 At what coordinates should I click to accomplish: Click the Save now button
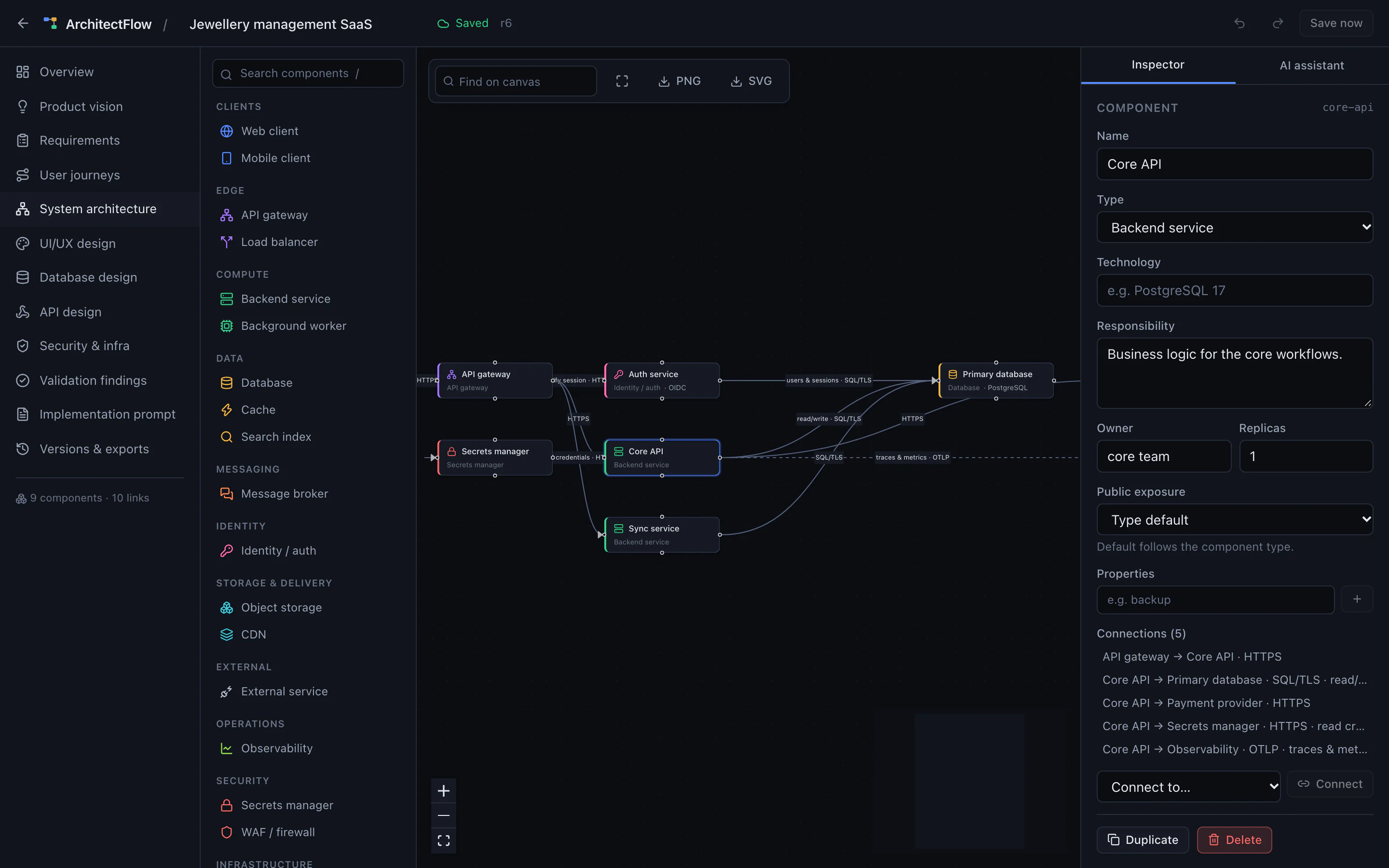pos(1335,24)
